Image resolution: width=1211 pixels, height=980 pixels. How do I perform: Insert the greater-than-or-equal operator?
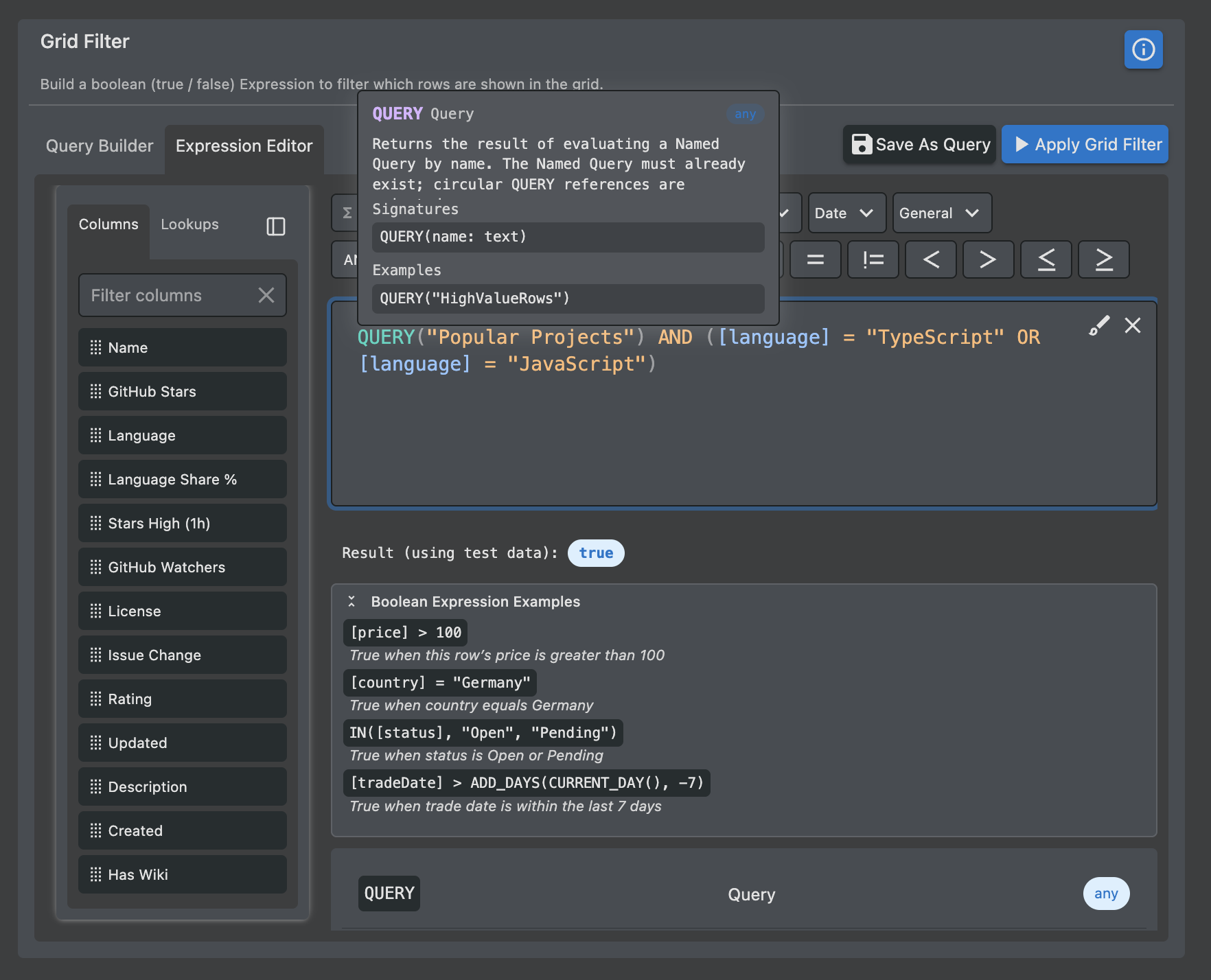[x=1104, y=259]
